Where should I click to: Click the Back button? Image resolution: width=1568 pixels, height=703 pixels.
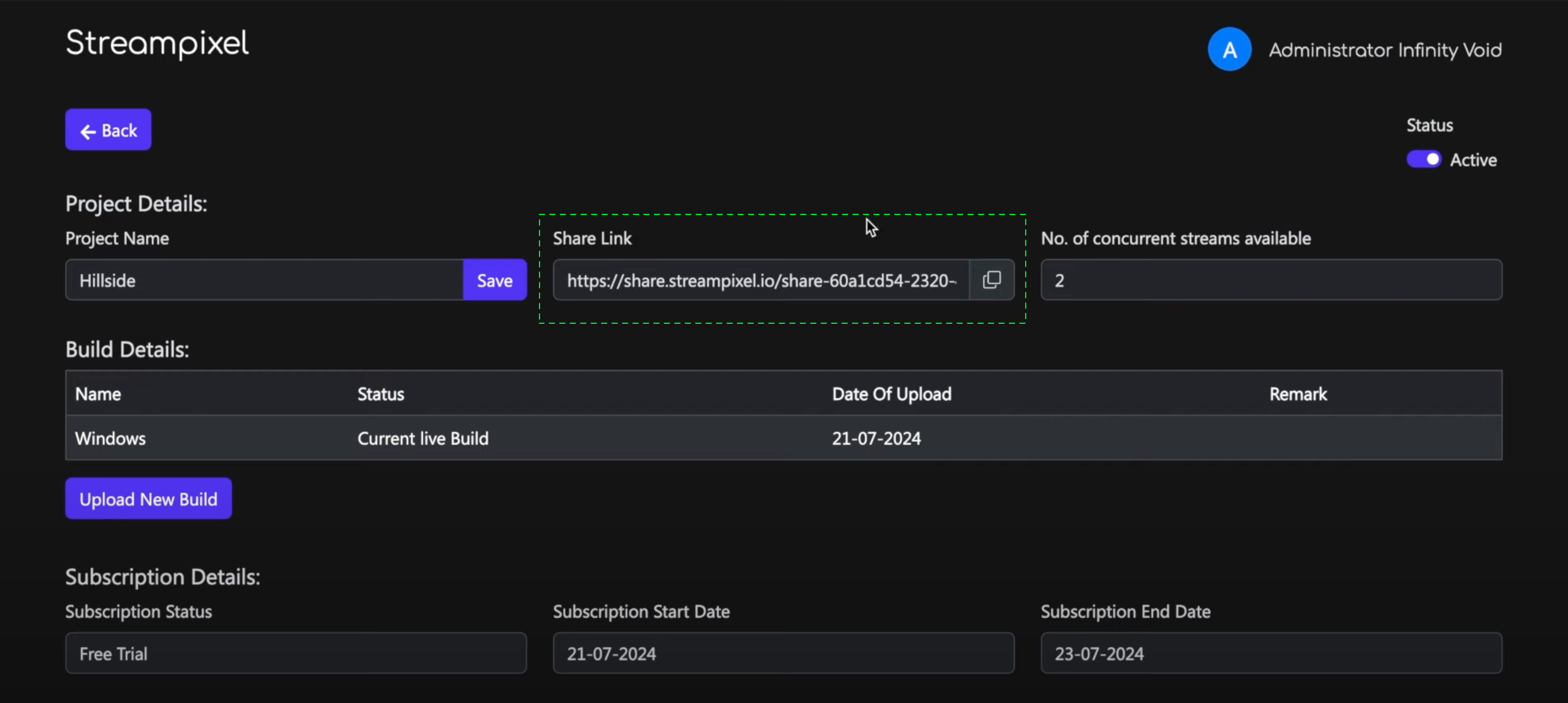(108, 130)
